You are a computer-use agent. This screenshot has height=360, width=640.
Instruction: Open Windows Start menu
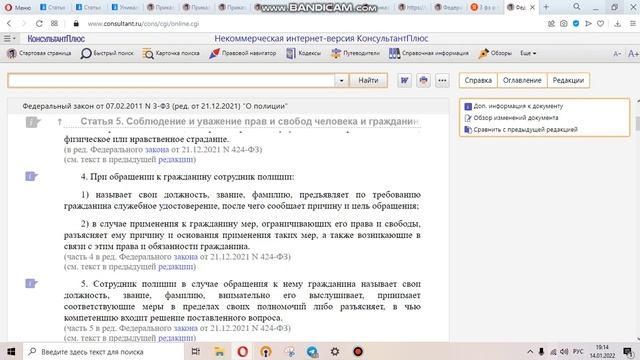click(11, 351)
